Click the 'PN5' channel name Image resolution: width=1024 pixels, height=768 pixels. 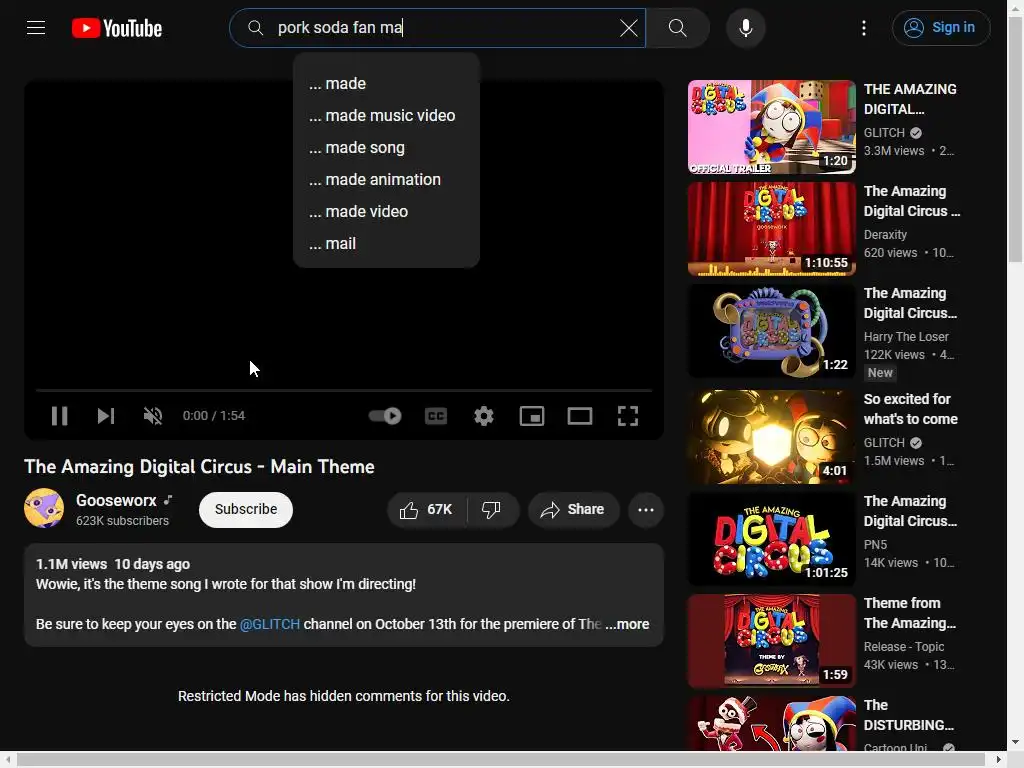coord(875,545)
